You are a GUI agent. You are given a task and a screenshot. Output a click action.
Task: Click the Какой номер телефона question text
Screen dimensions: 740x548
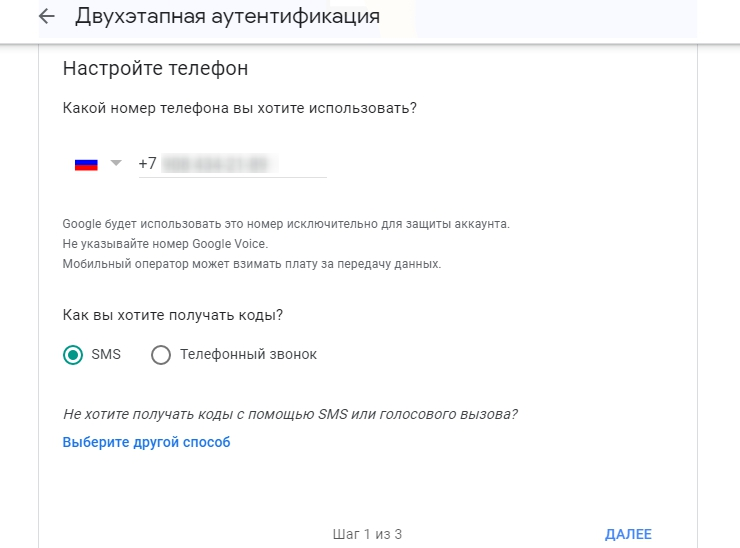tap(239, 107)
